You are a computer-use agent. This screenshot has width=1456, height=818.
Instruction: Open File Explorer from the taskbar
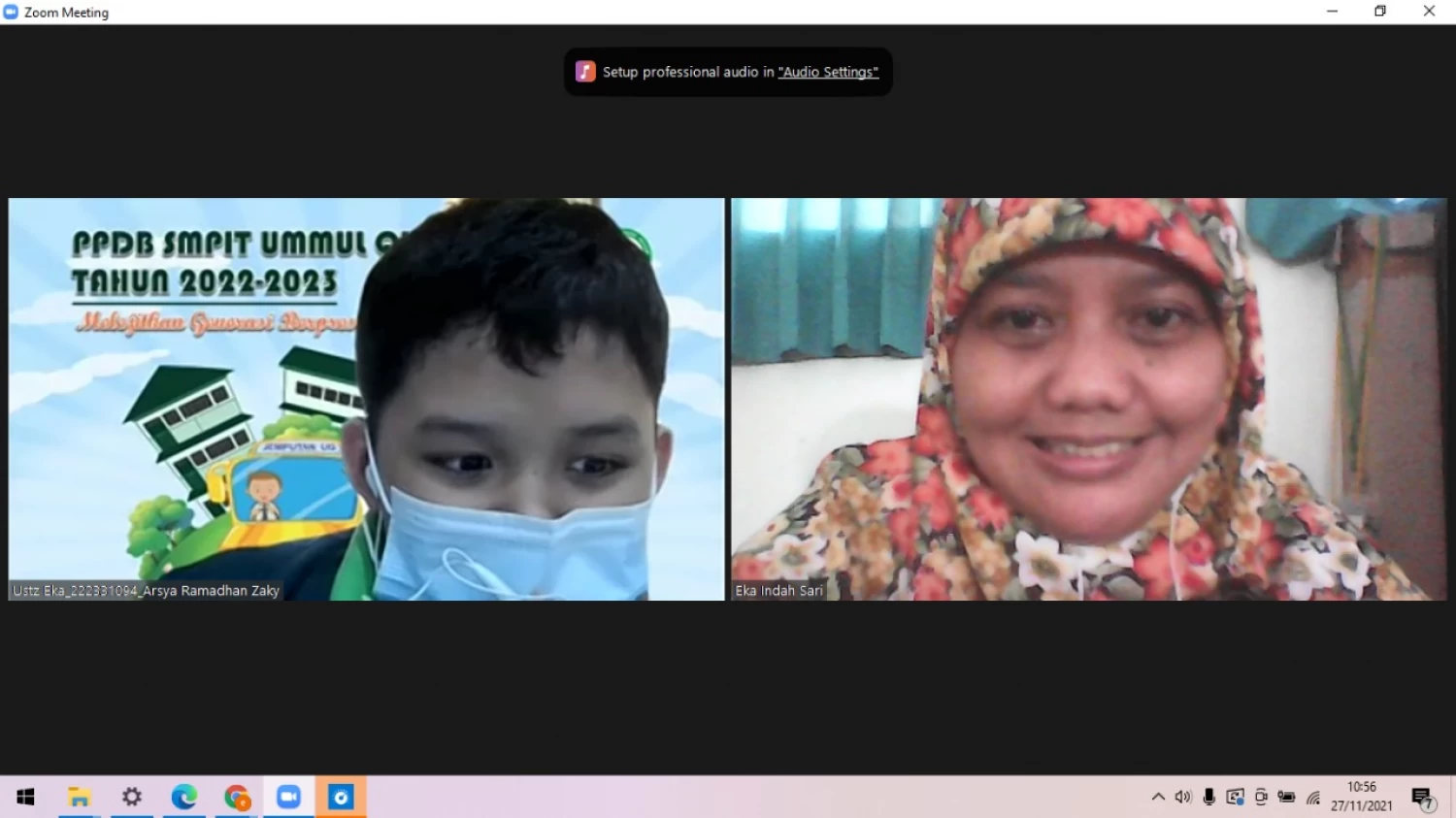click(x=79, y=797)
